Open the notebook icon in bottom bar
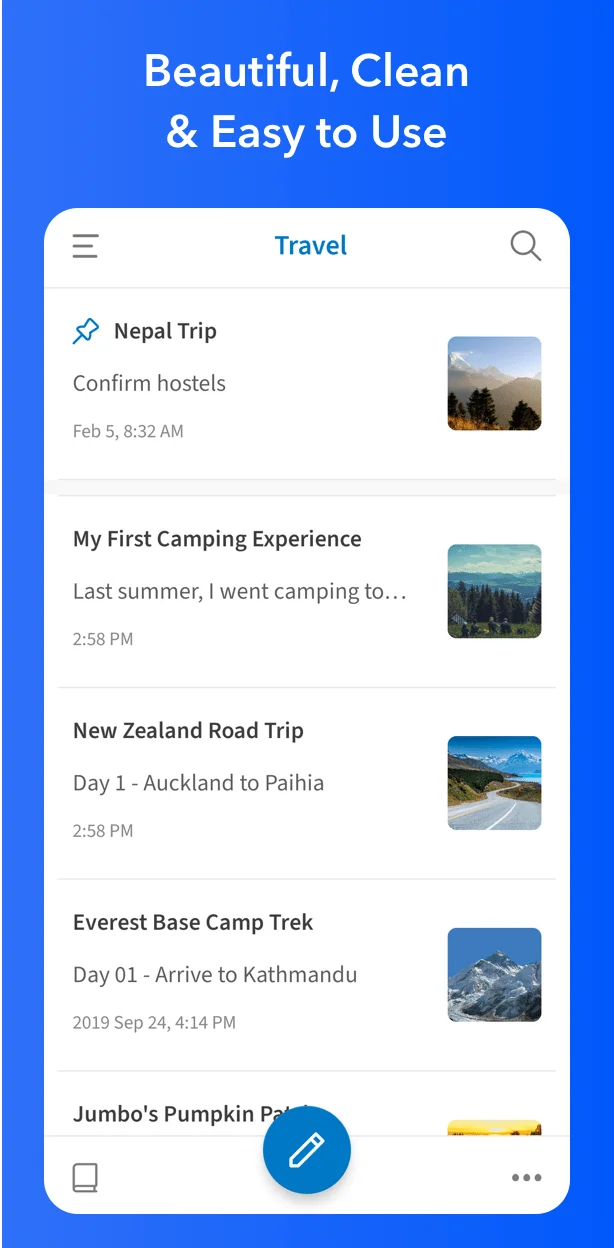The height and width of the screenshot is (1248, 614). [85, 1178]
